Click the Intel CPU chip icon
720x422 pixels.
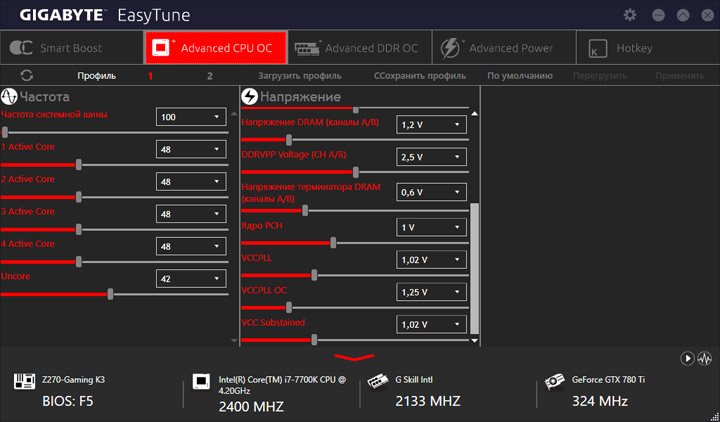tap(201, 381)
